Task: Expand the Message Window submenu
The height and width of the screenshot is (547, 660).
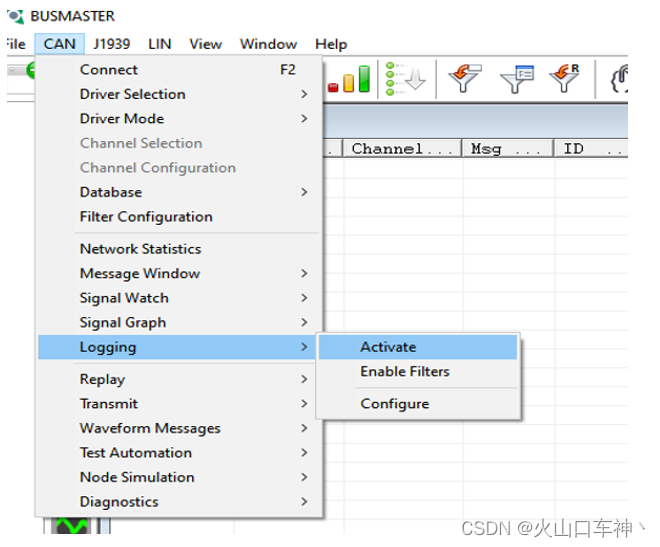Action: click(x=179, y=273)
